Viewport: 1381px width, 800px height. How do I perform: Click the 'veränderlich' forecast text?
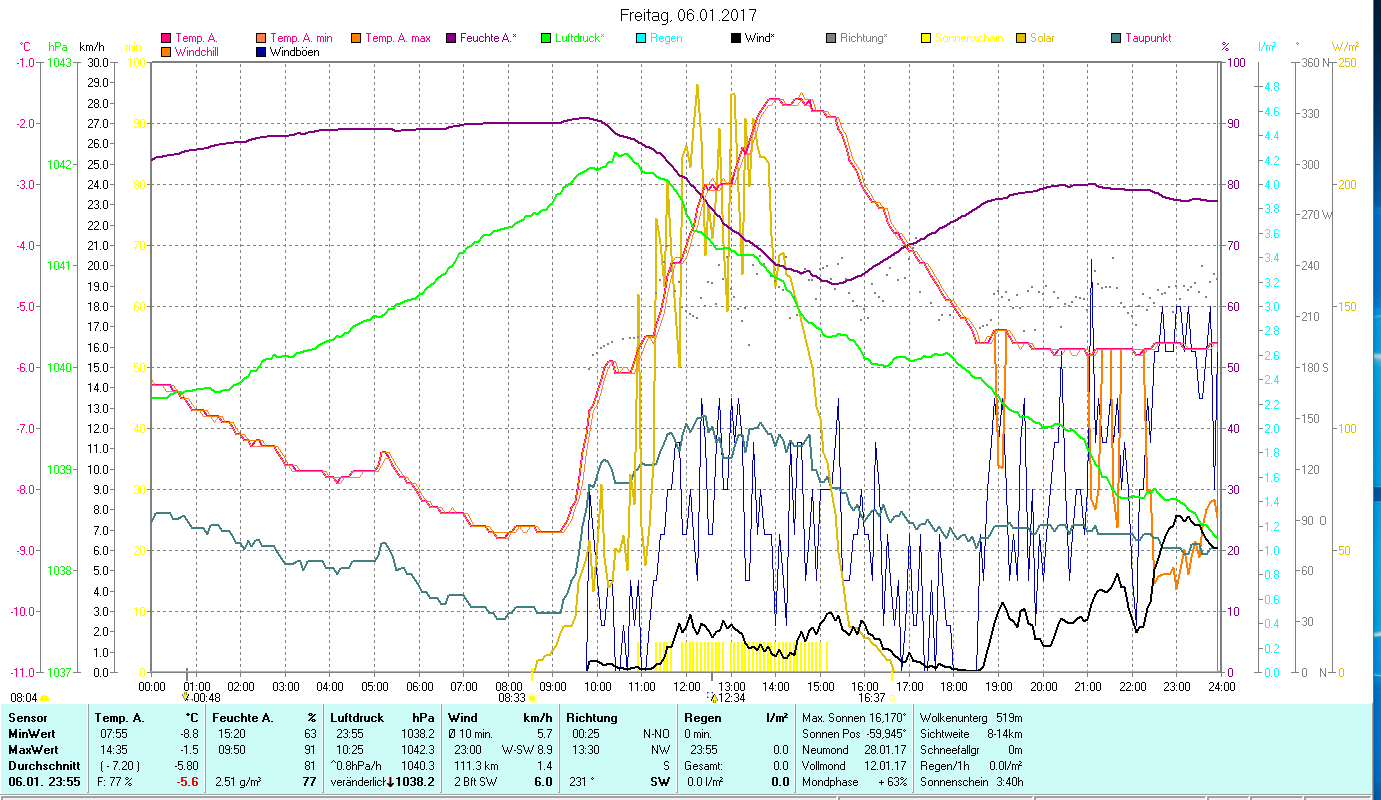click(358, 781)
